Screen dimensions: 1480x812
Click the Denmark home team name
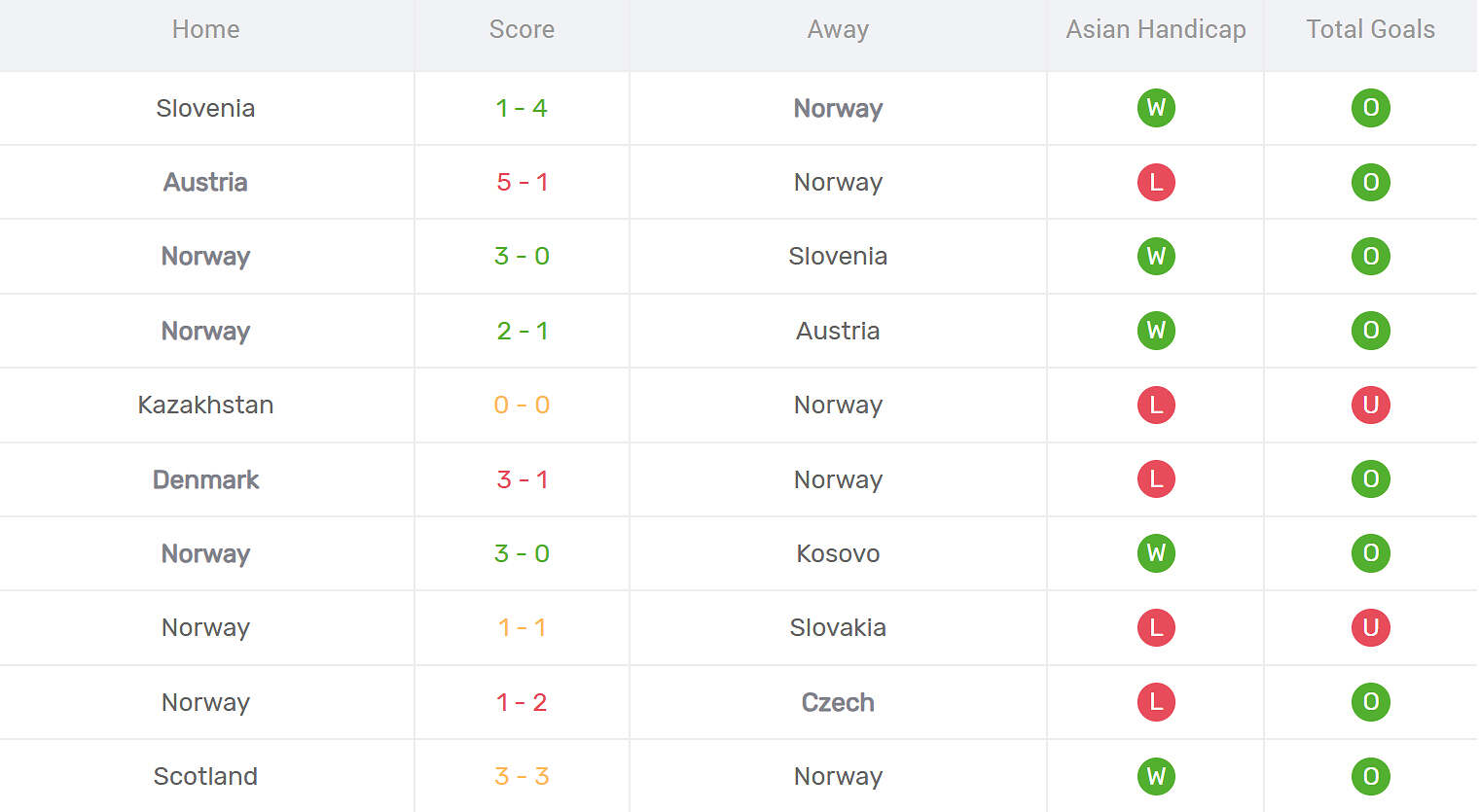coord(205,479)
